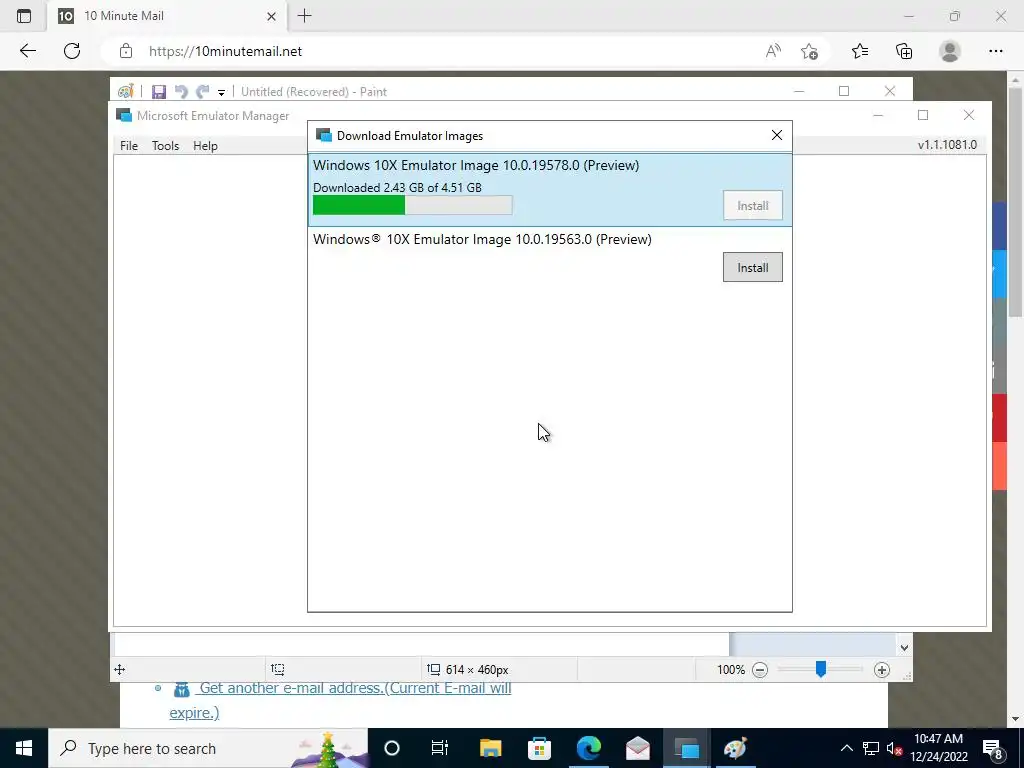Click the Redo icon in Paint

[x=203, y=91]
